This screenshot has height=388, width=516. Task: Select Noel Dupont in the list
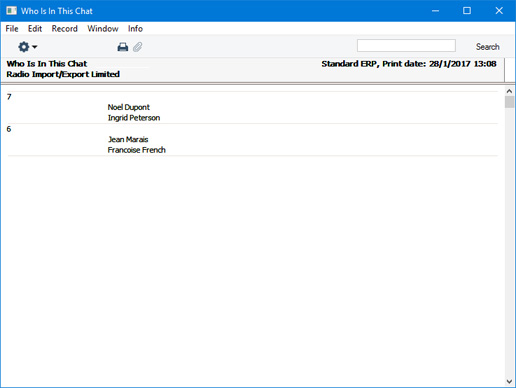(x=129, y=107)
